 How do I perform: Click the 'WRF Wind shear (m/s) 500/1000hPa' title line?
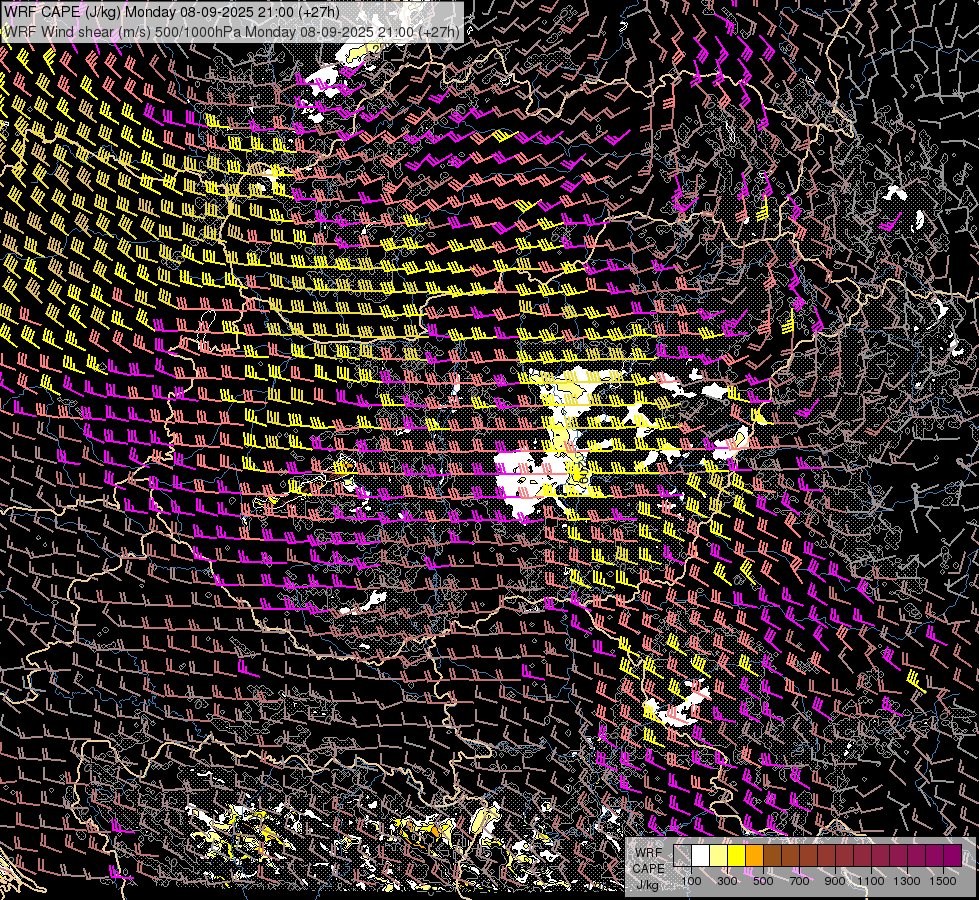click(x=232, y=31)
